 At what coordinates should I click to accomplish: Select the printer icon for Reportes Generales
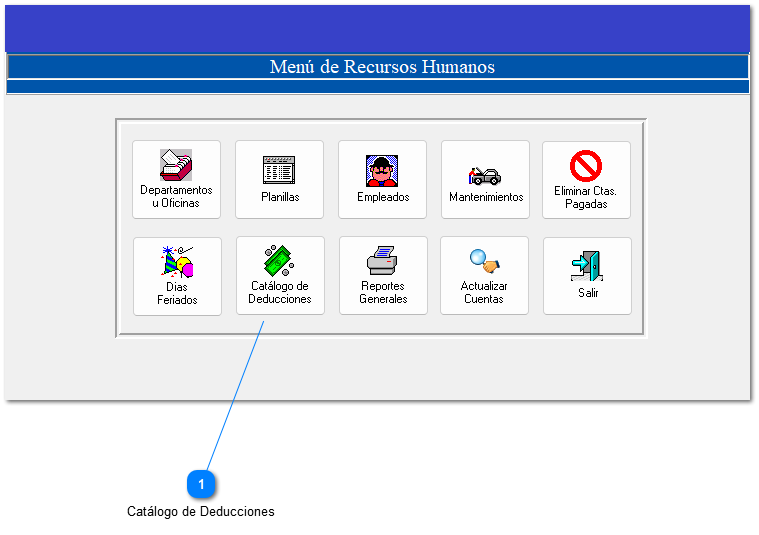click(382, 261)
